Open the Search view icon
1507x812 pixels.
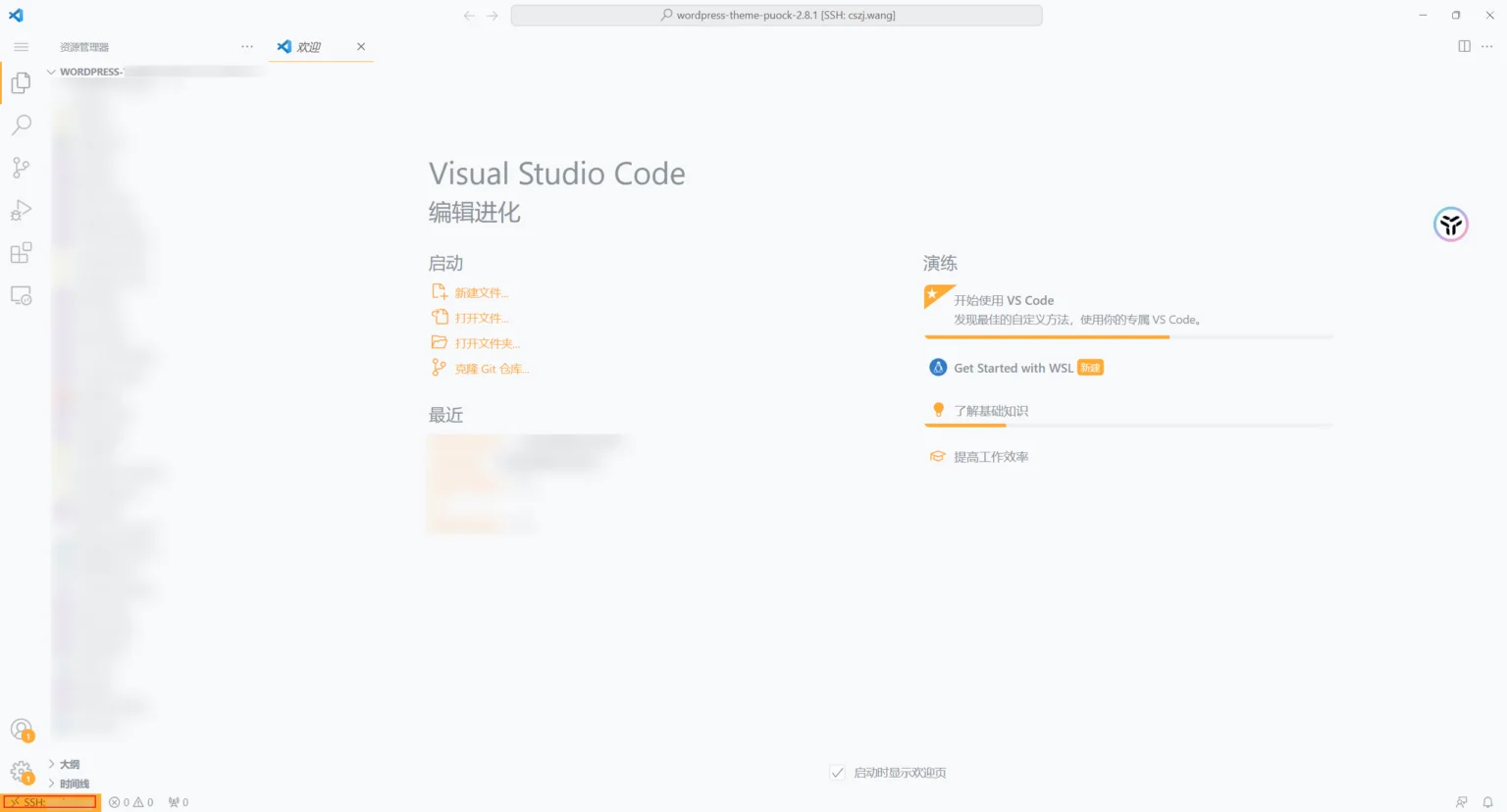tap(21, 126)
